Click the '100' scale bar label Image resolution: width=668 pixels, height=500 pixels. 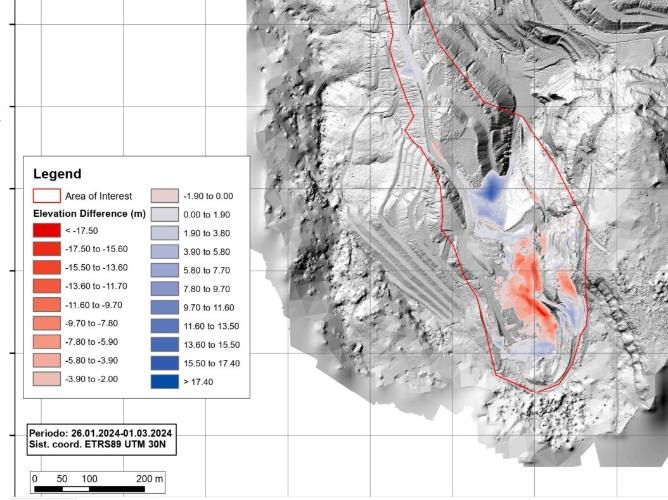(x=89, y=479)
